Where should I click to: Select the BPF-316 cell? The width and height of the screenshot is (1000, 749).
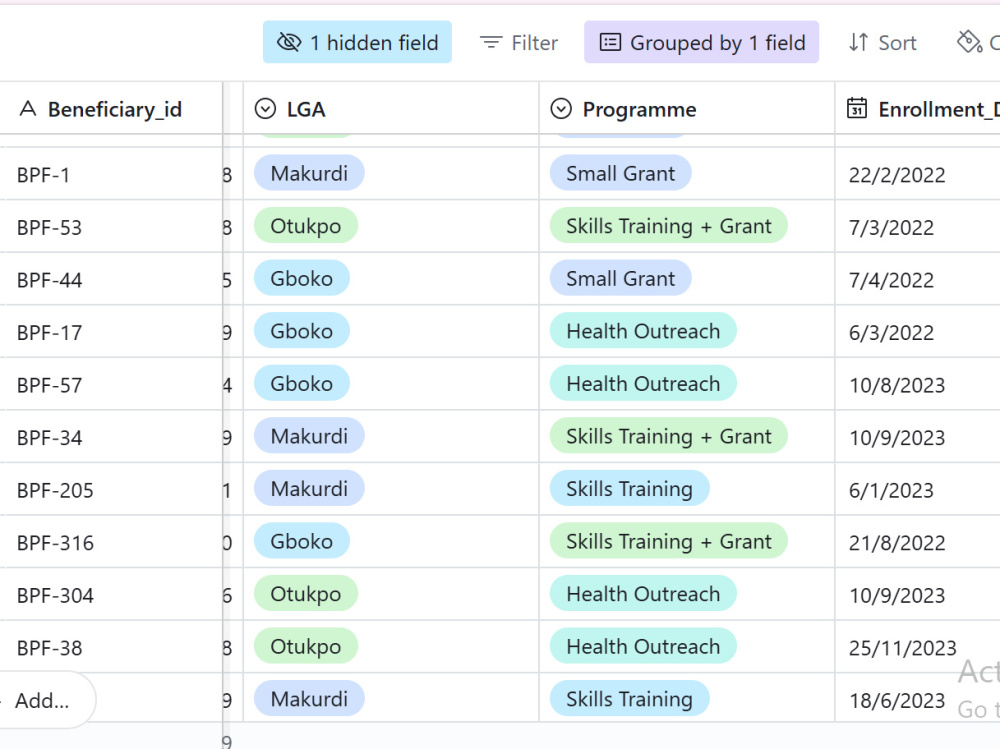pyautogui.click(x=111, y=542)
